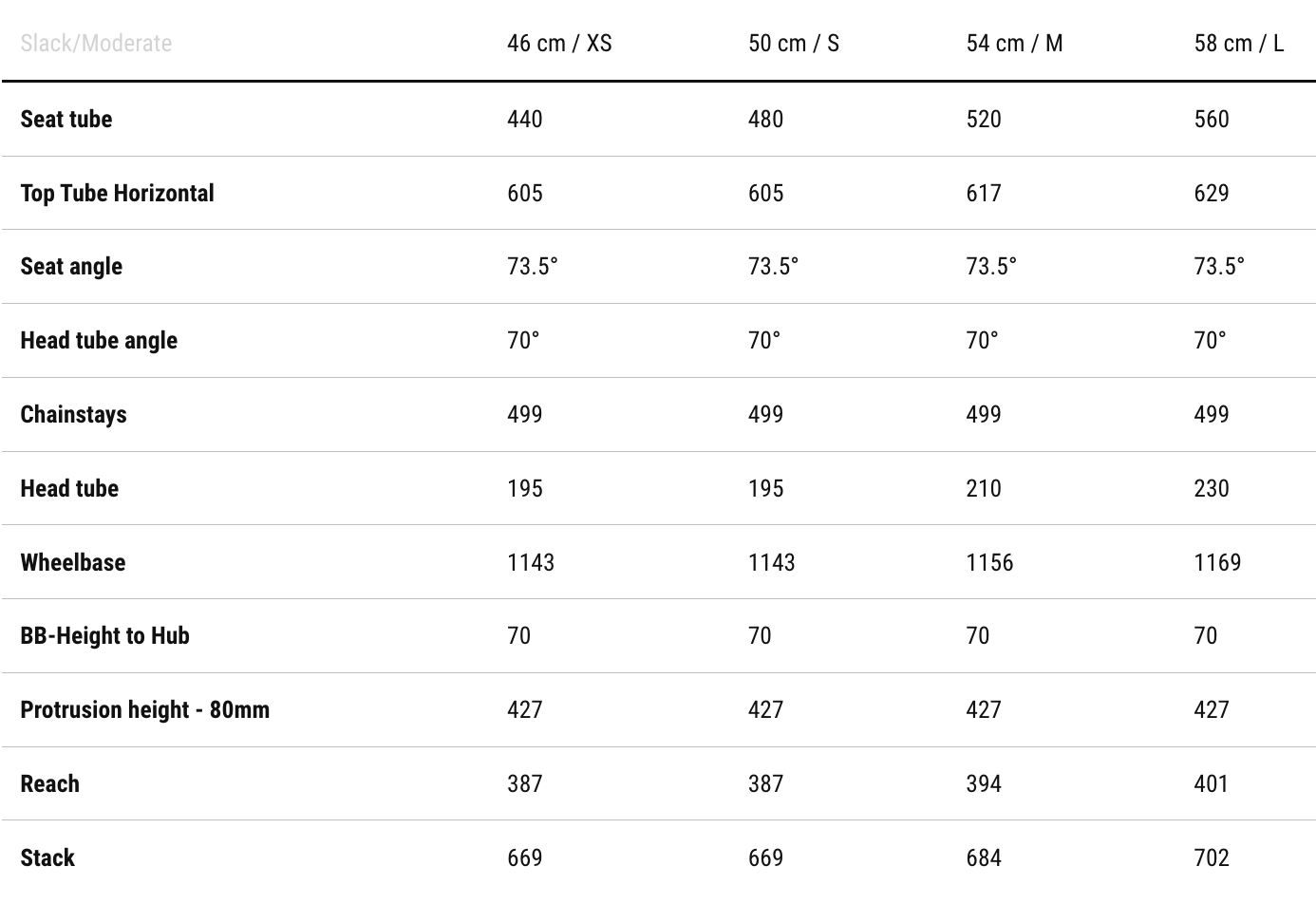
Task: Click the Chainstays row label
Action: pyautogui.click(x=73, y=415)
